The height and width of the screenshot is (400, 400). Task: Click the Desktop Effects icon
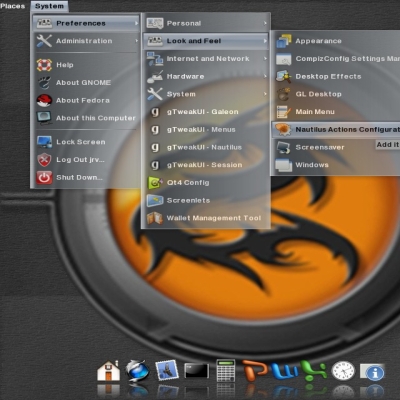pos(284,76)
